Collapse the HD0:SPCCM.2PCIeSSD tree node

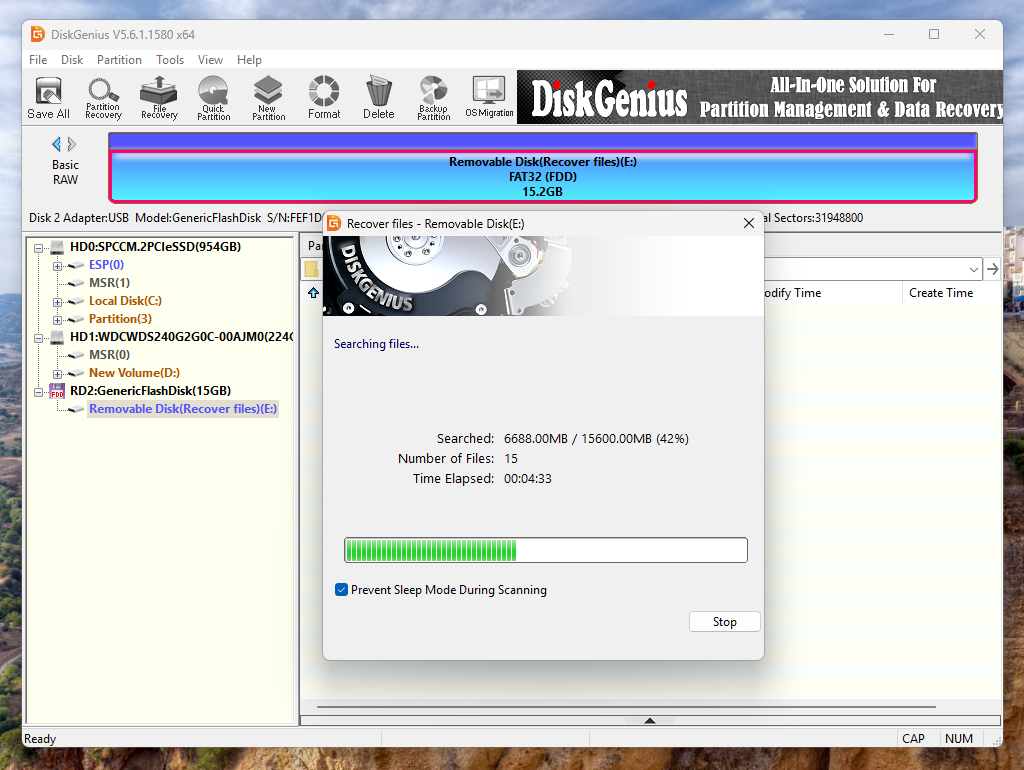click(x=39, y=248)
